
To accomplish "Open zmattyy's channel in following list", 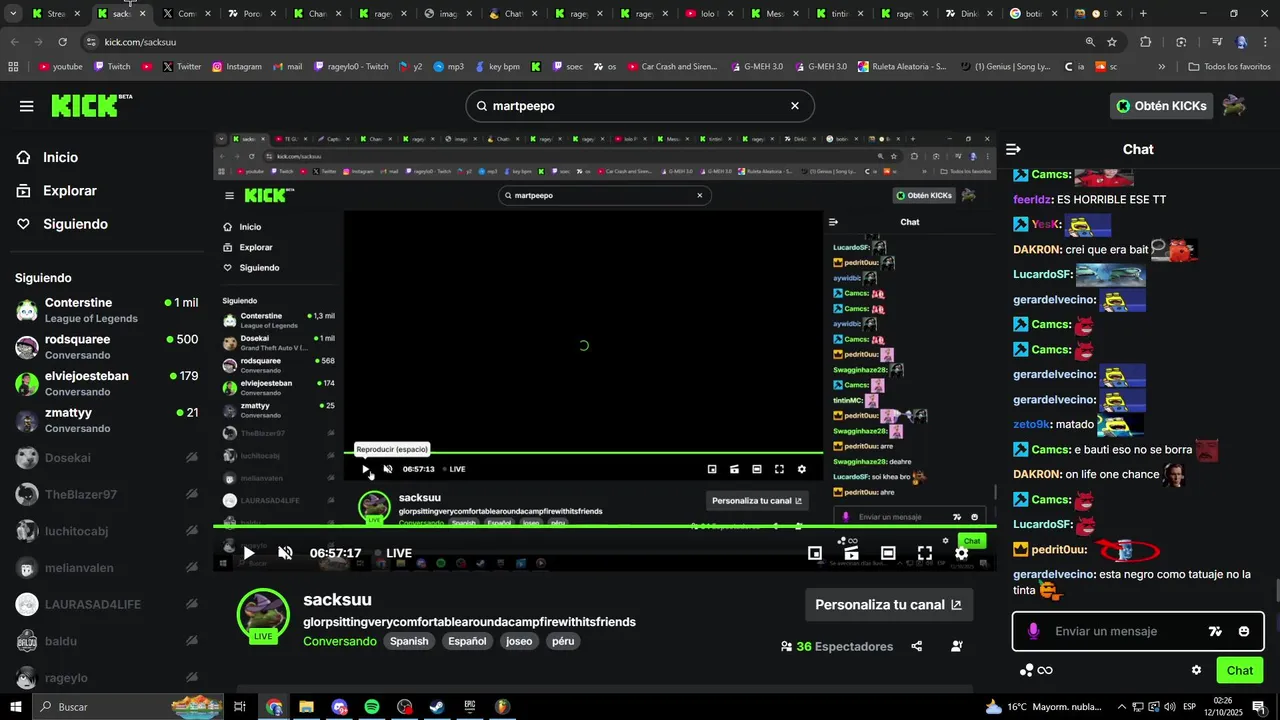I will click(x=106, y=420).
